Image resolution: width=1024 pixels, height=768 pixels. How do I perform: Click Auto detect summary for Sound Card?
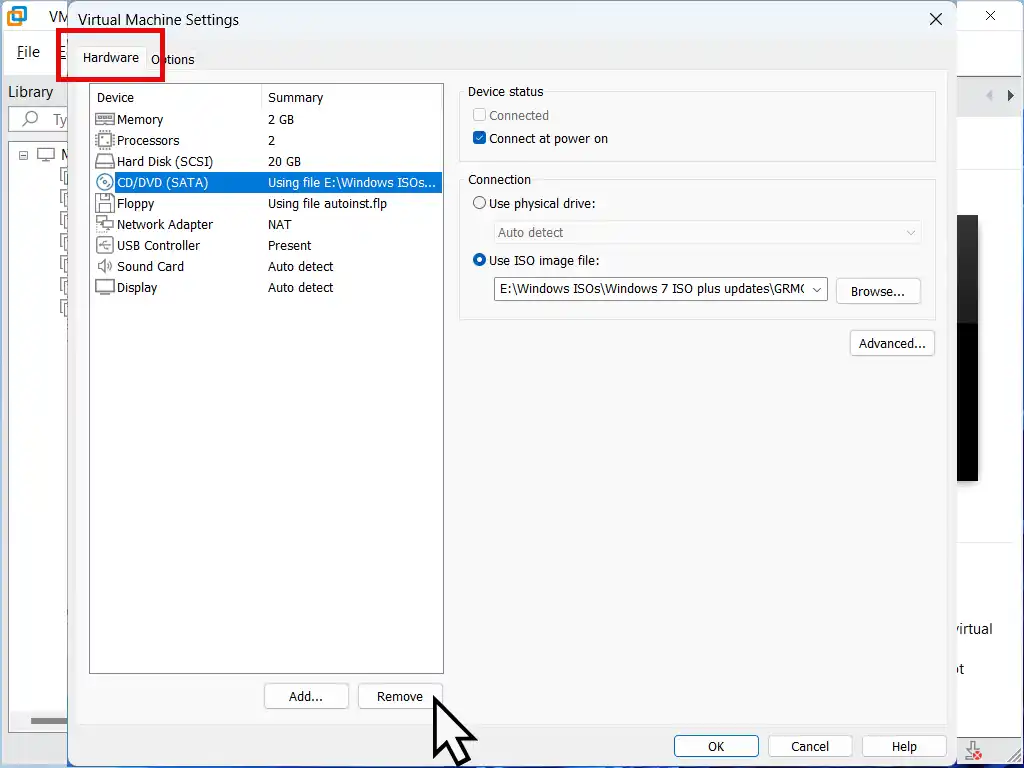[300, 266]
